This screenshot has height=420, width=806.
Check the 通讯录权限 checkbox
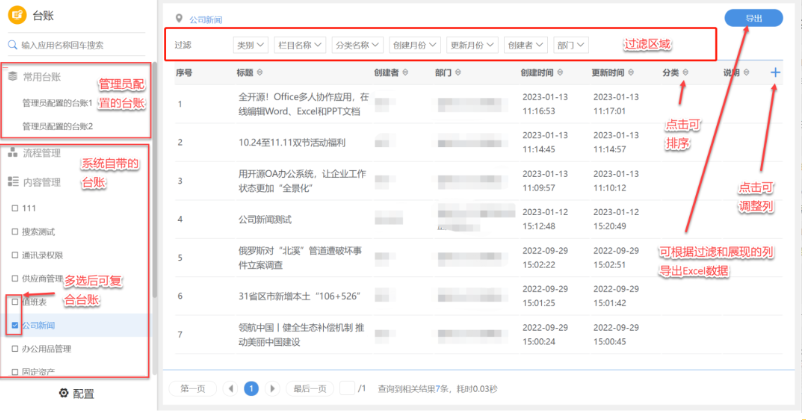[15, 255]
